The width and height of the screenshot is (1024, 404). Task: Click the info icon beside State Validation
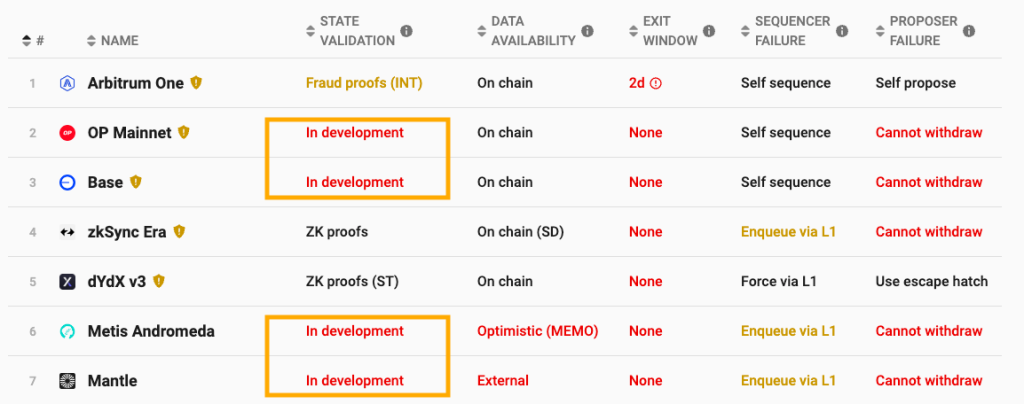point(406,31)
